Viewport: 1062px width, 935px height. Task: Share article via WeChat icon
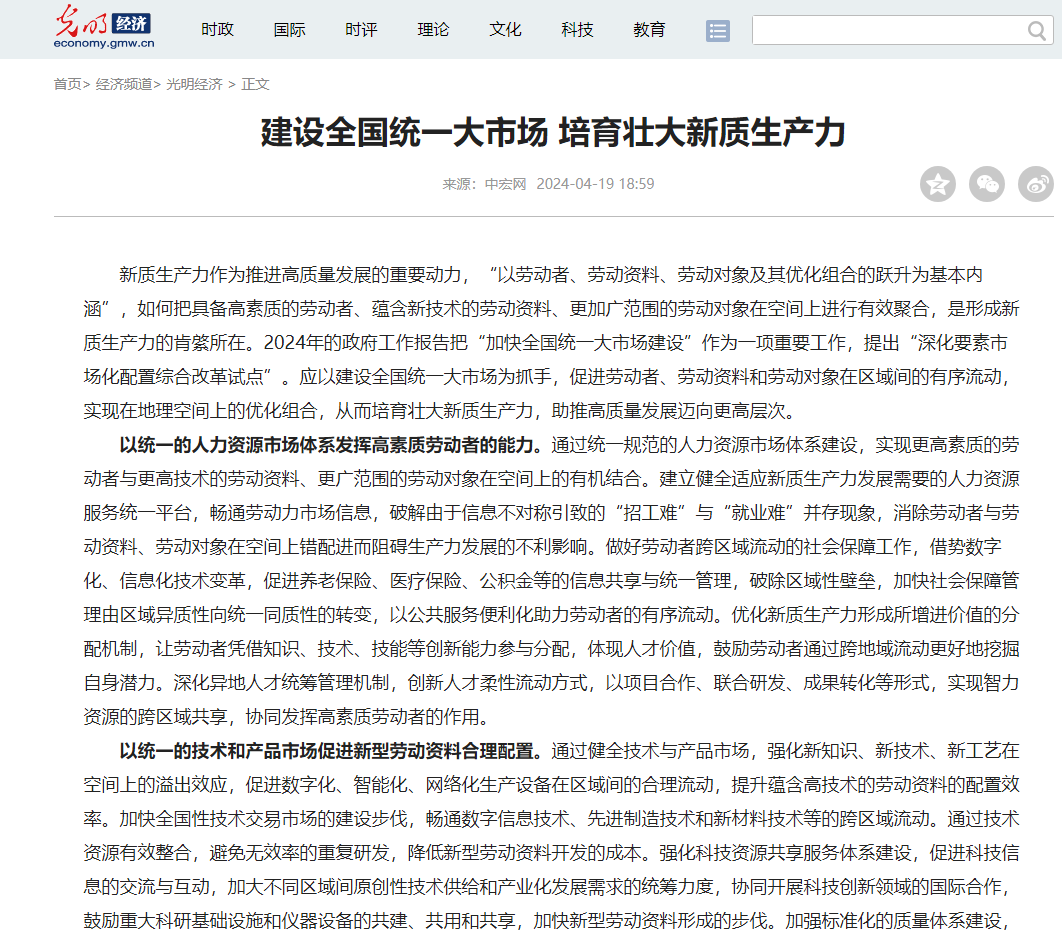coord(987,184)
